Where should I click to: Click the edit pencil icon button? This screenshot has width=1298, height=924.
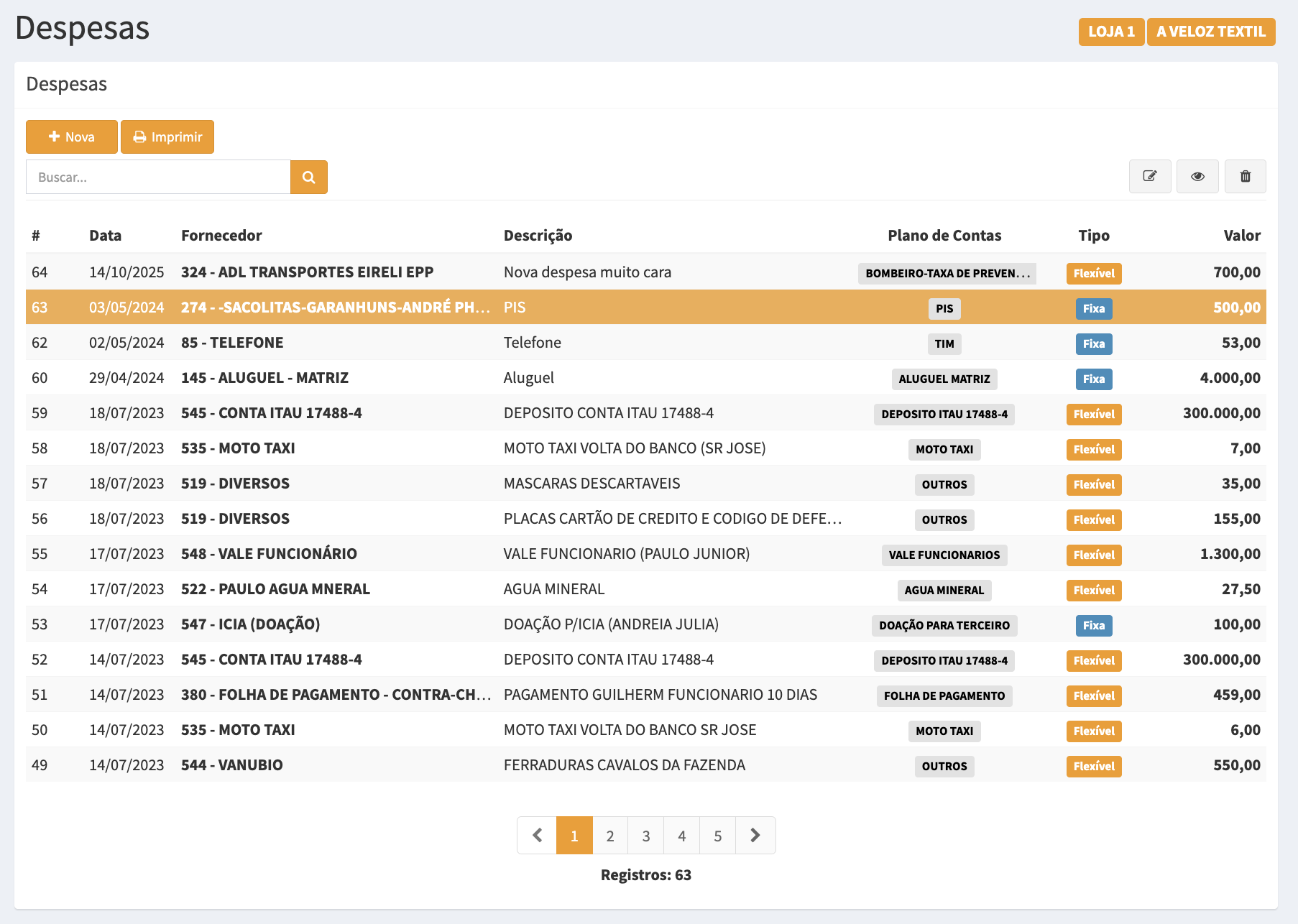click(x=1149, y=176)
